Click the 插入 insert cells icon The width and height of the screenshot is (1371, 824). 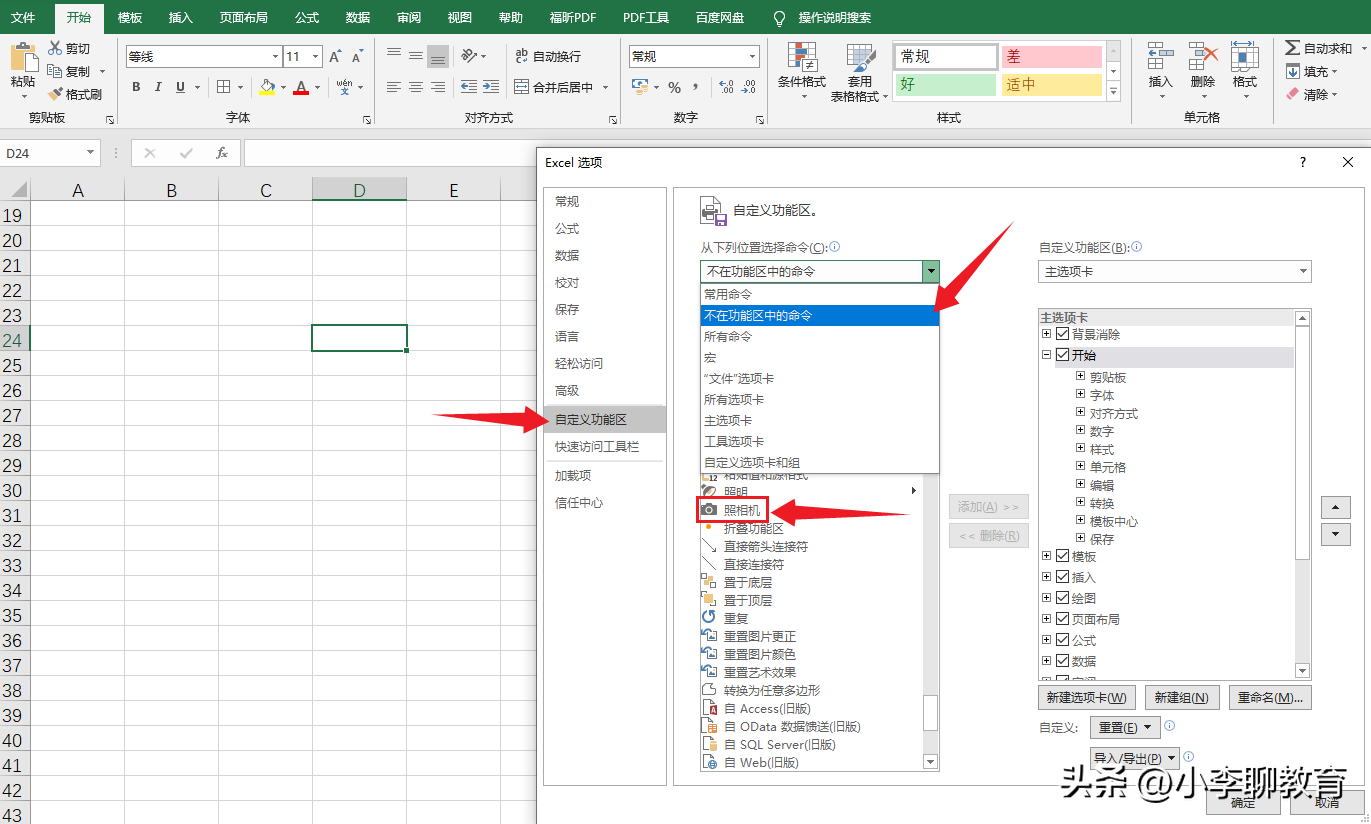(x=1160, y=57)
